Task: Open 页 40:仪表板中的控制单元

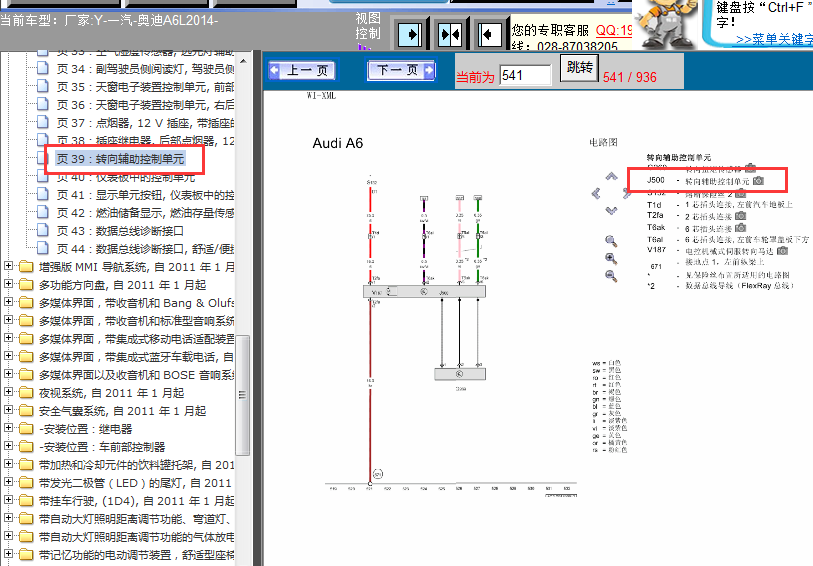Action: point(126,177)
